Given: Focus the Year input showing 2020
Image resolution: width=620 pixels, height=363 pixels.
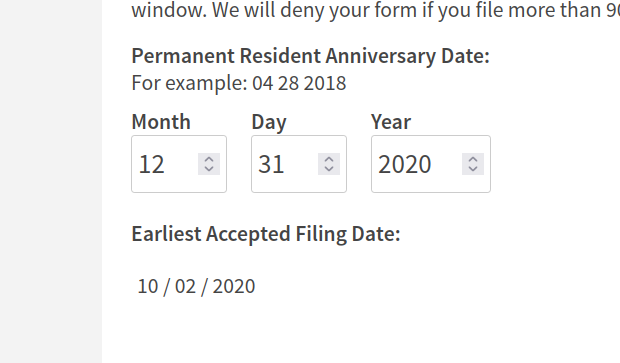Looking at the screenshot, I should [x=431, y=164].
